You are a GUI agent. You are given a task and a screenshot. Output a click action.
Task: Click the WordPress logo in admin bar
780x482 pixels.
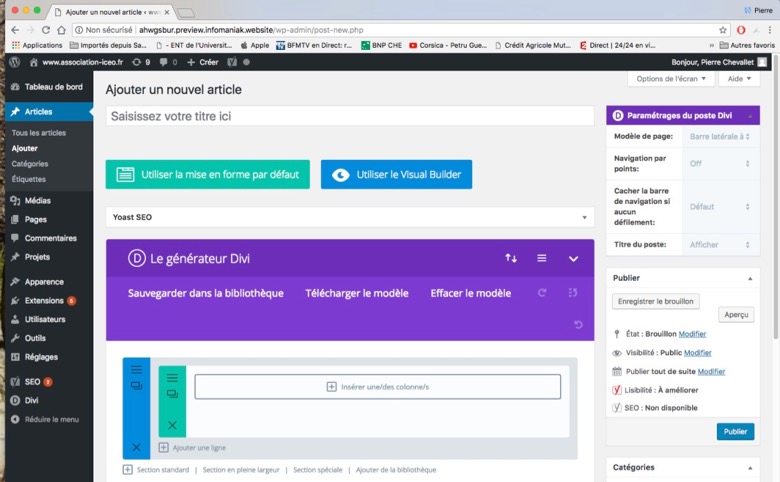14,62
